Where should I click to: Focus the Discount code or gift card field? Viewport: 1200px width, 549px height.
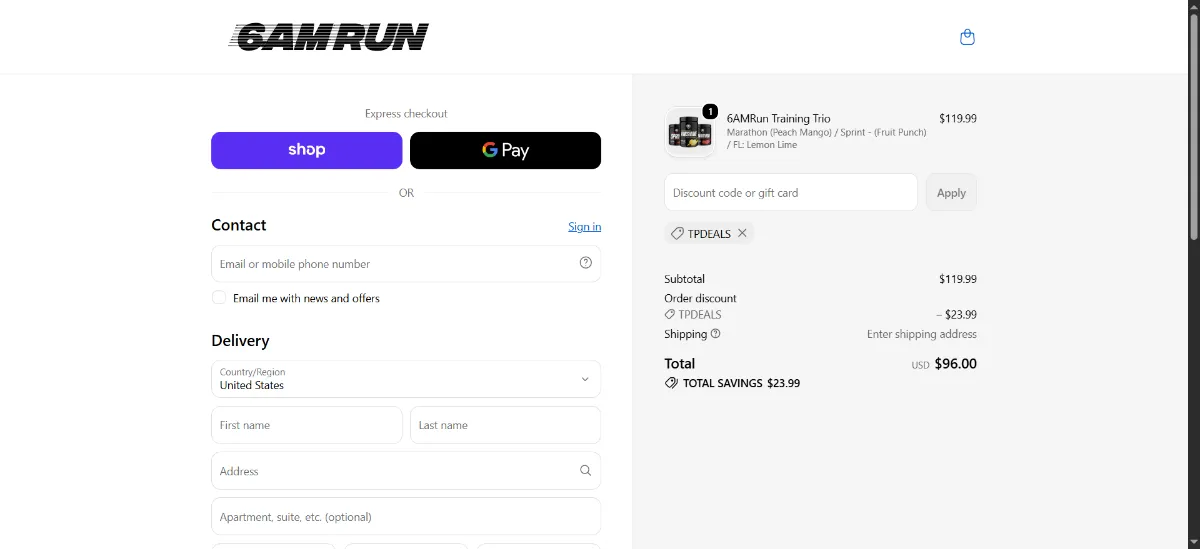pyautogui.click(x=790, y=192)
